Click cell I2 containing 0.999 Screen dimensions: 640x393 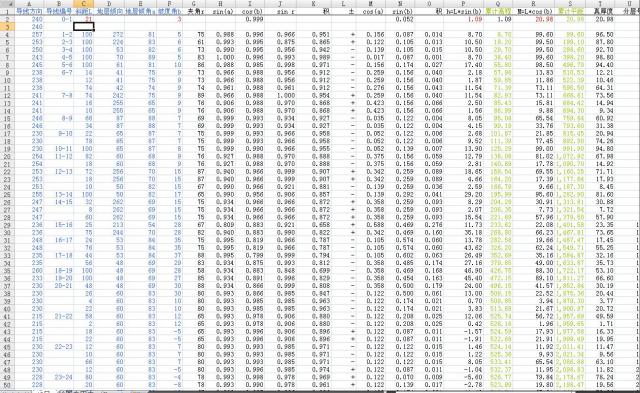tap(250, 19)
